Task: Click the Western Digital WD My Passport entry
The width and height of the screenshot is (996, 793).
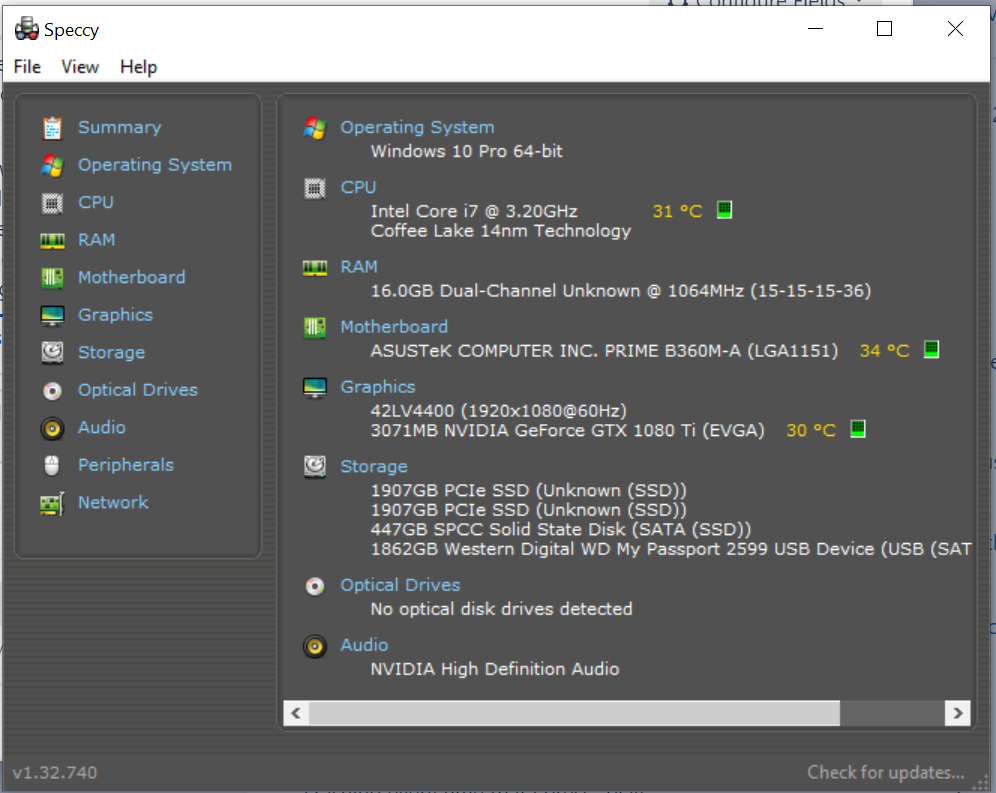Action: [x=671, y=550]
